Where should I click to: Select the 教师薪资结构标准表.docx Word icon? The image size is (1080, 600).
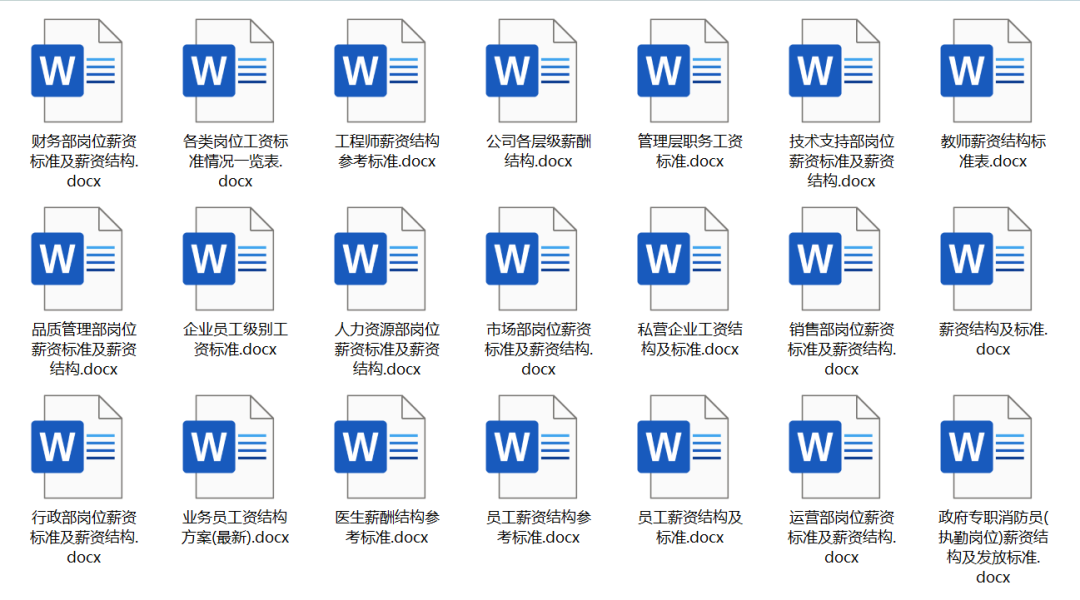click(986, 71)
